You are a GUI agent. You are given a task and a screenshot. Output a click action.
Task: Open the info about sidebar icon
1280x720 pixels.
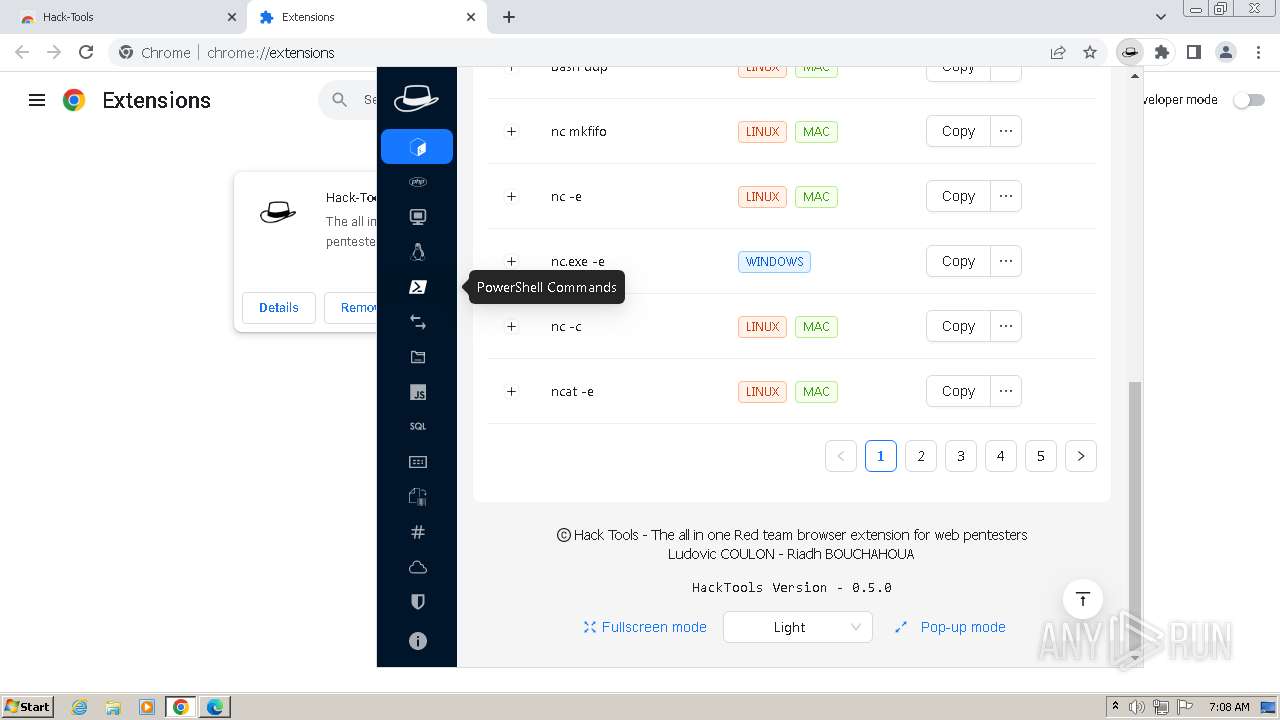point(418,641)
